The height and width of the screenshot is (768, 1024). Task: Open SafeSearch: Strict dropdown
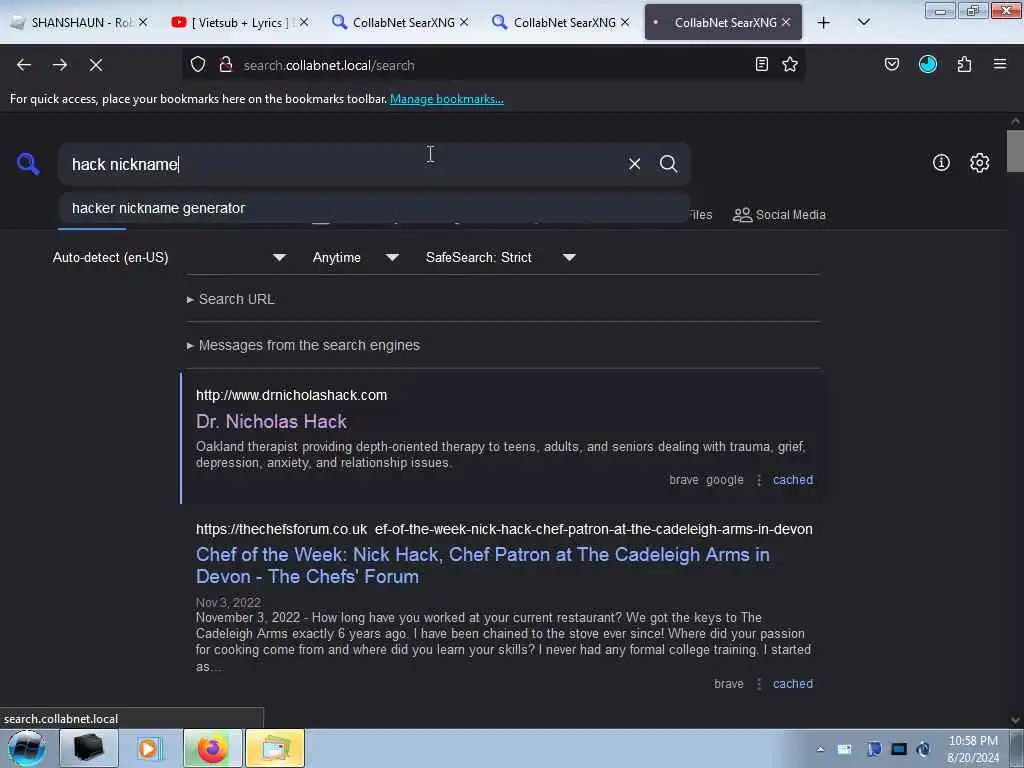pos(501,257)
